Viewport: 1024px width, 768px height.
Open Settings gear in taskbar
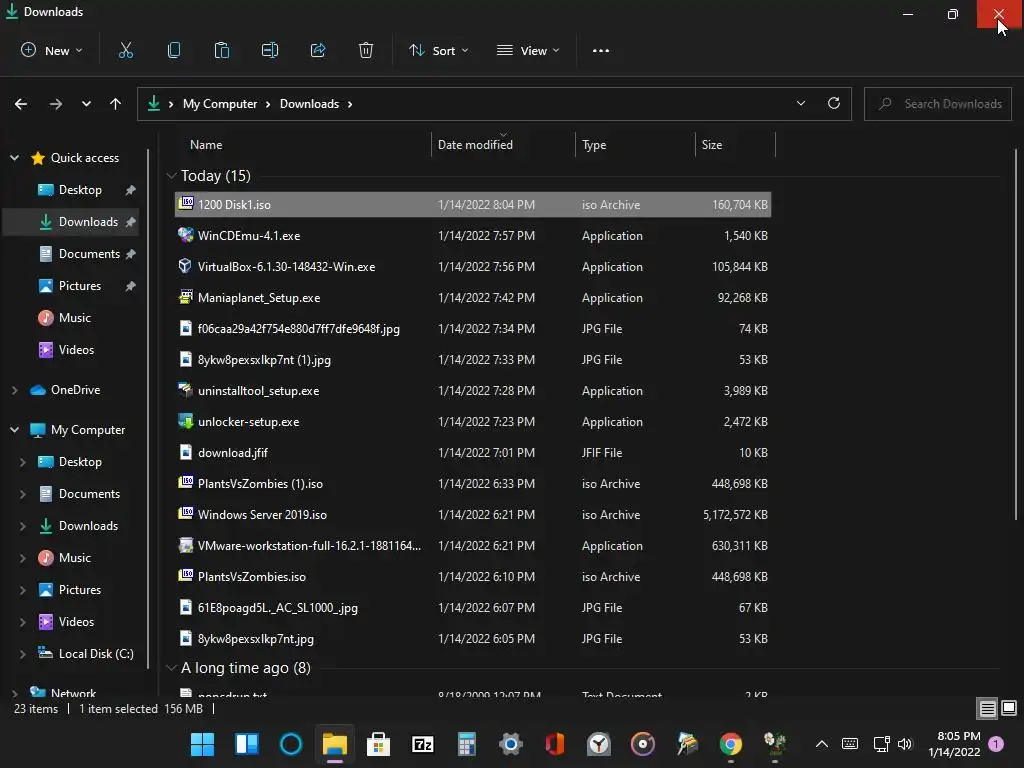pos(511,744)
